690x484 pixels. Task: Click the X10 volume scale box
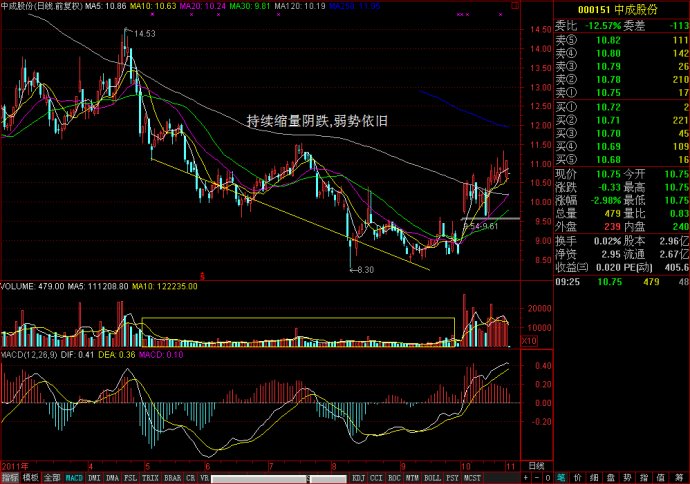(x=529, y=341)
